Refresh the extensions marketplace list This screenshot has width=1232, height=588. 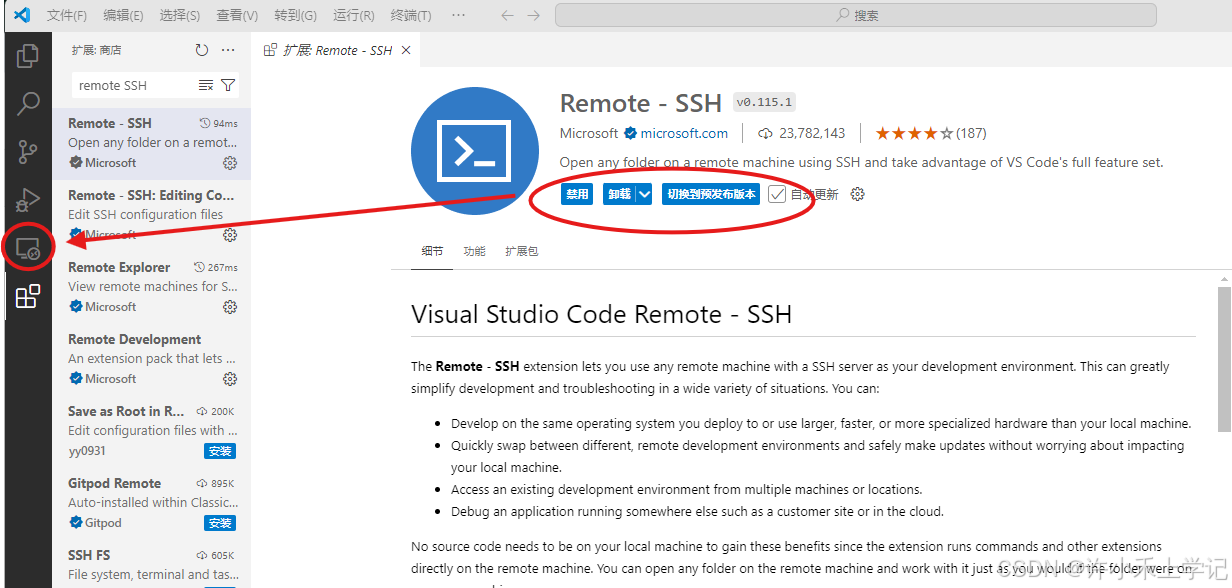click(202, 50)
